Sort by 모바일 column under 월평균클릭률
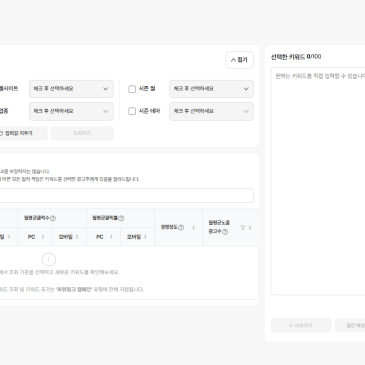 pyautogui.click(x=145, y=237)
